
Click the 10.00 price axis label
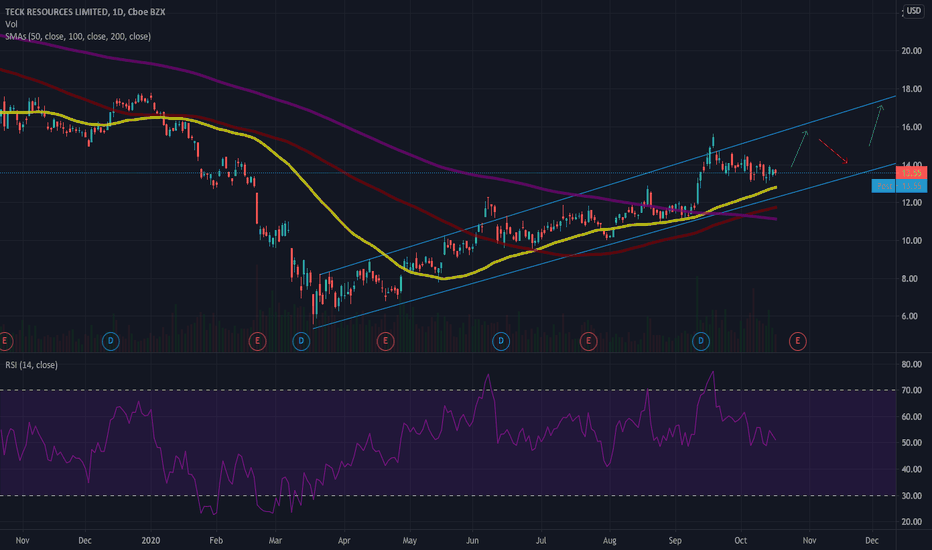point(911,241)
